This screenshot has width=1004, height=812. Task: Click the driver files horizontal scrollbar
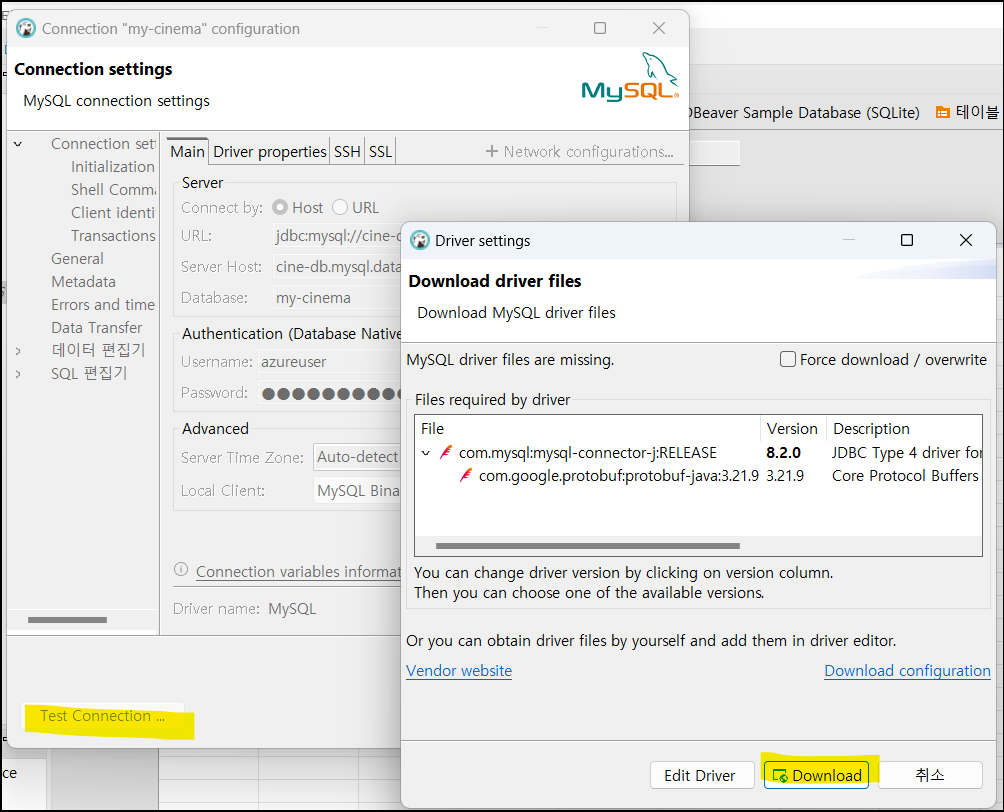click(x=587, y=546)
